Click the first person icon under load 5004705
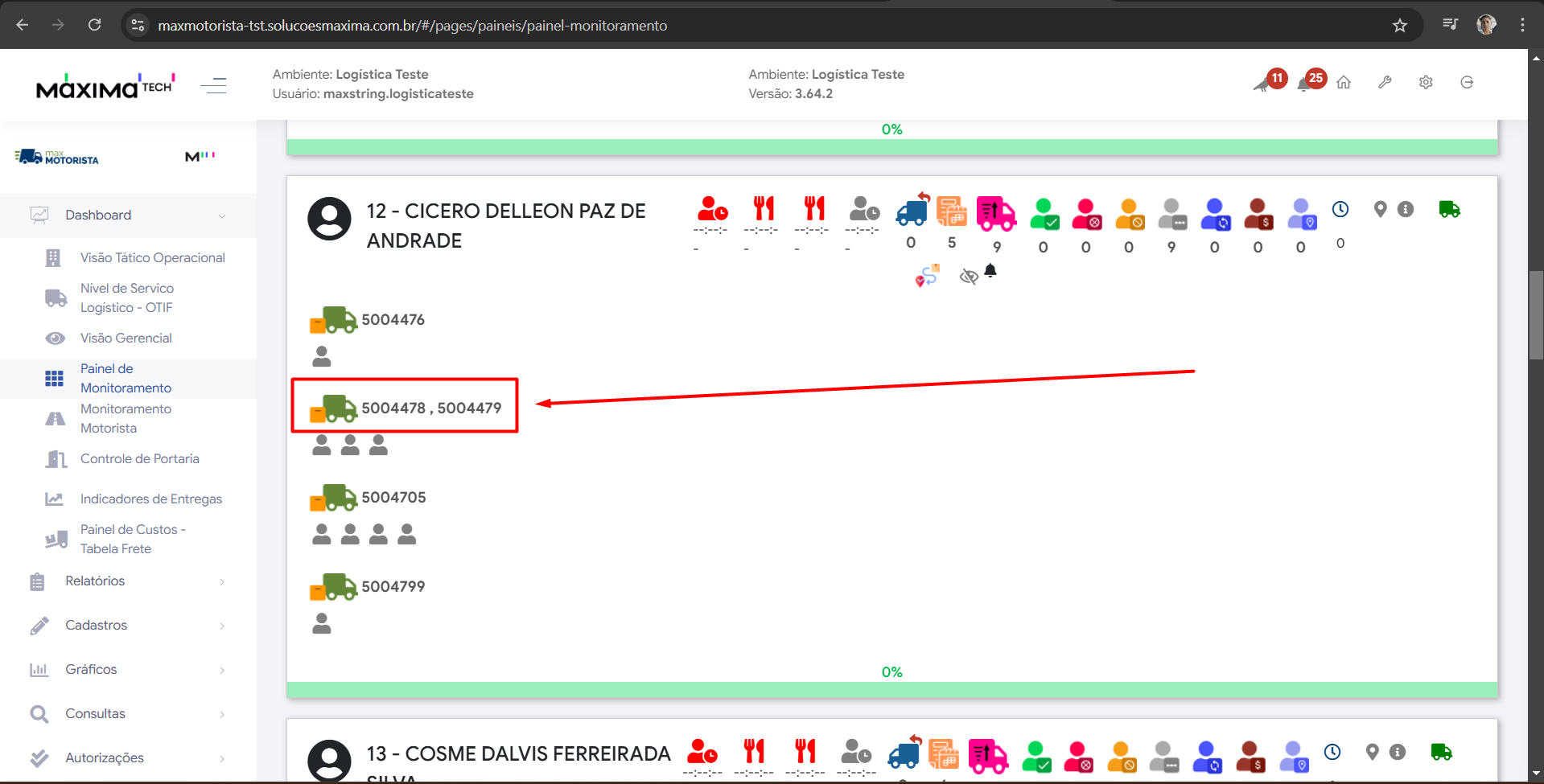Viewport: 1544px width, 784px height. pyautogui.click(x=322, y=534)
